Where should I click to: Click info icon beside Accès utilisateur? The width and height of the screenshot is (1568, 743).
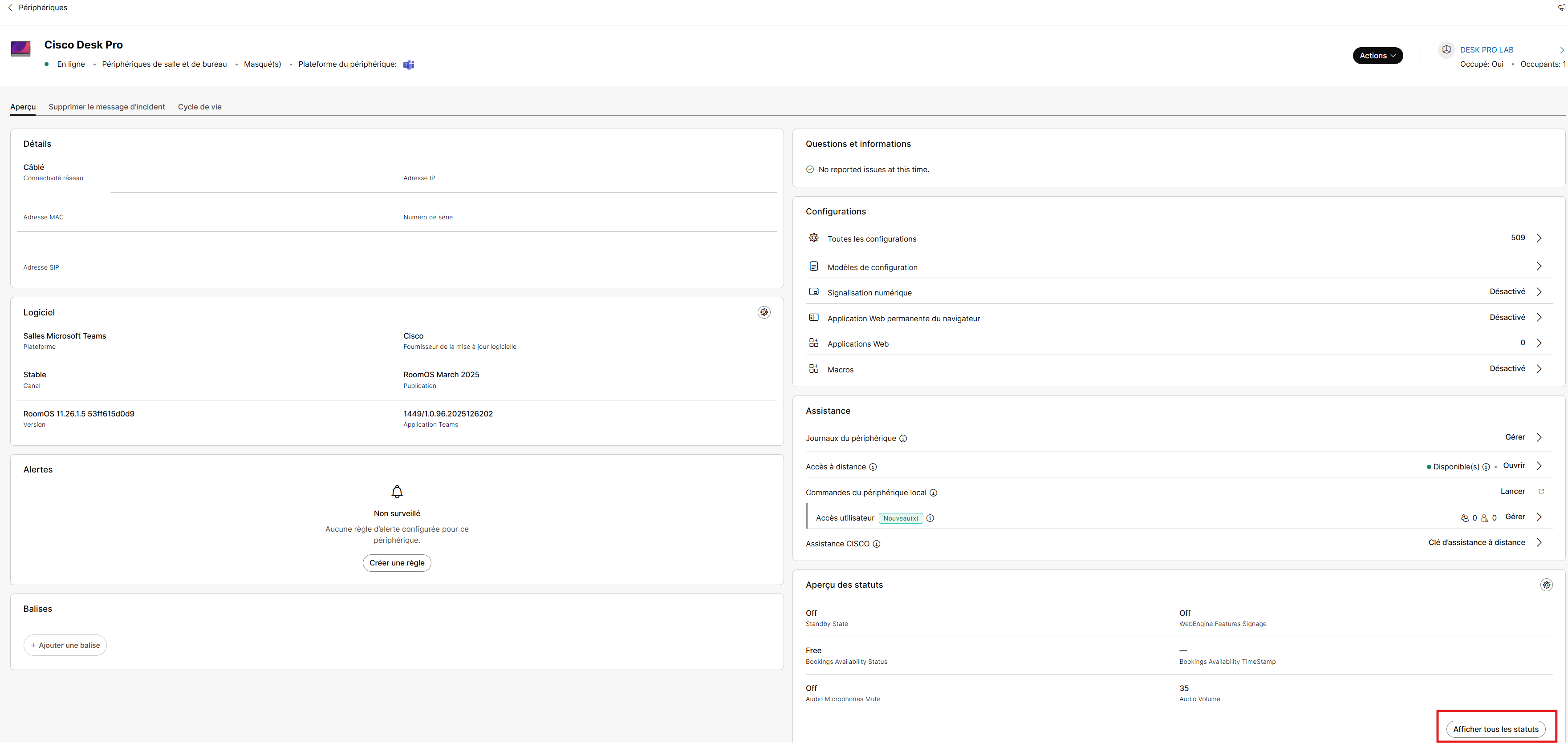pos(930,518)
